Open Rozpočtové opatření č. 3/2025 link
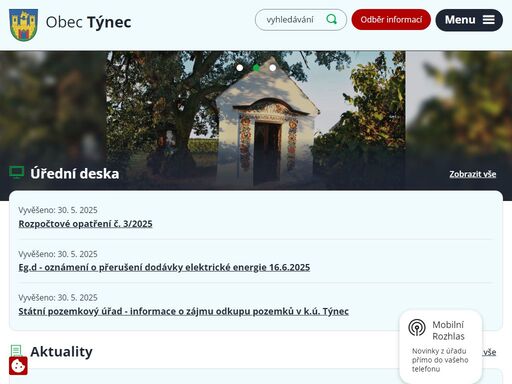 pos(85,224)
